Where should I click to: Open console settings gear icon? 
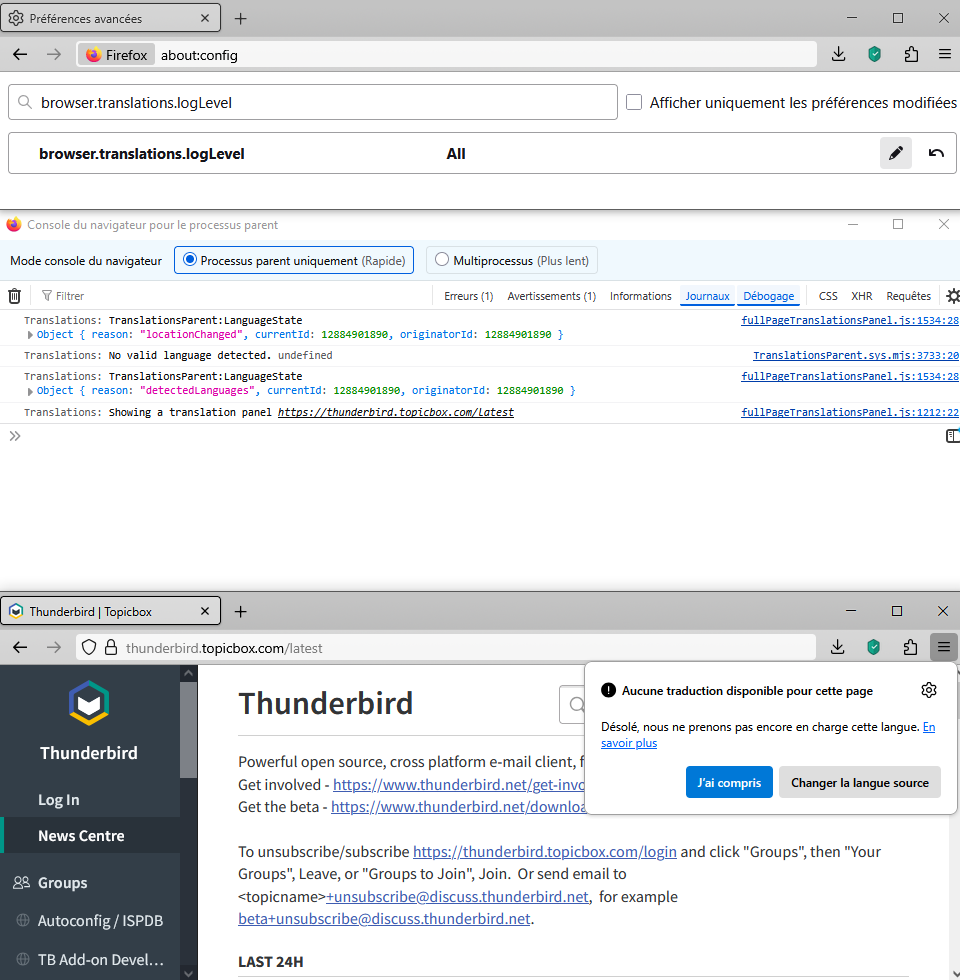click(952, 296)
